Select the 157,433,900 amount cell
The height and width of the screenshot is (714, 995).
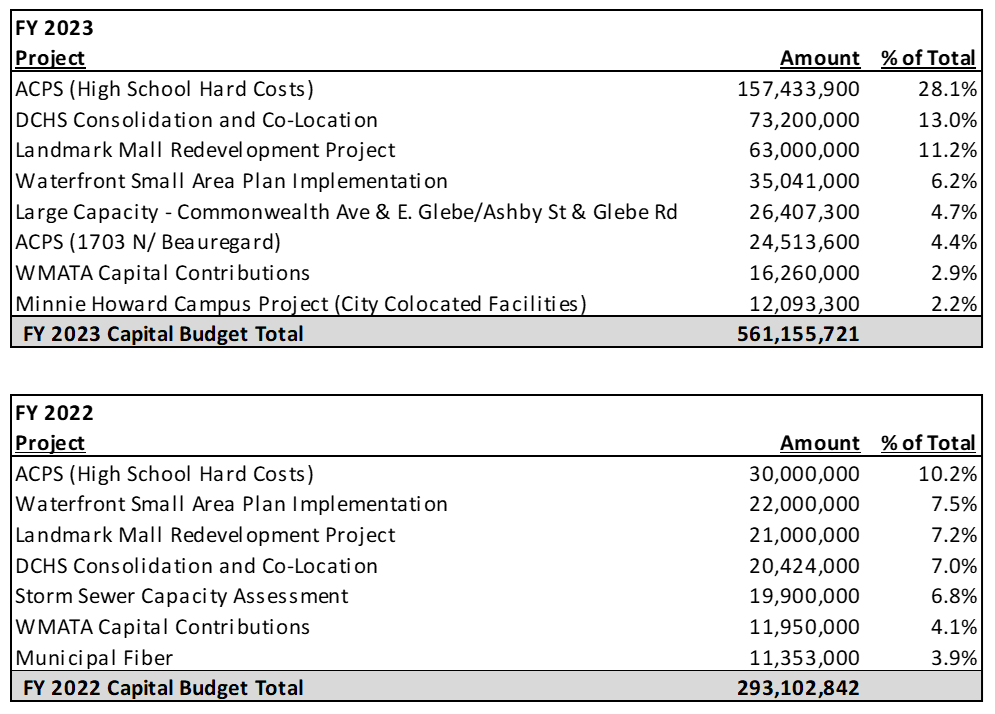pos(798,89)
